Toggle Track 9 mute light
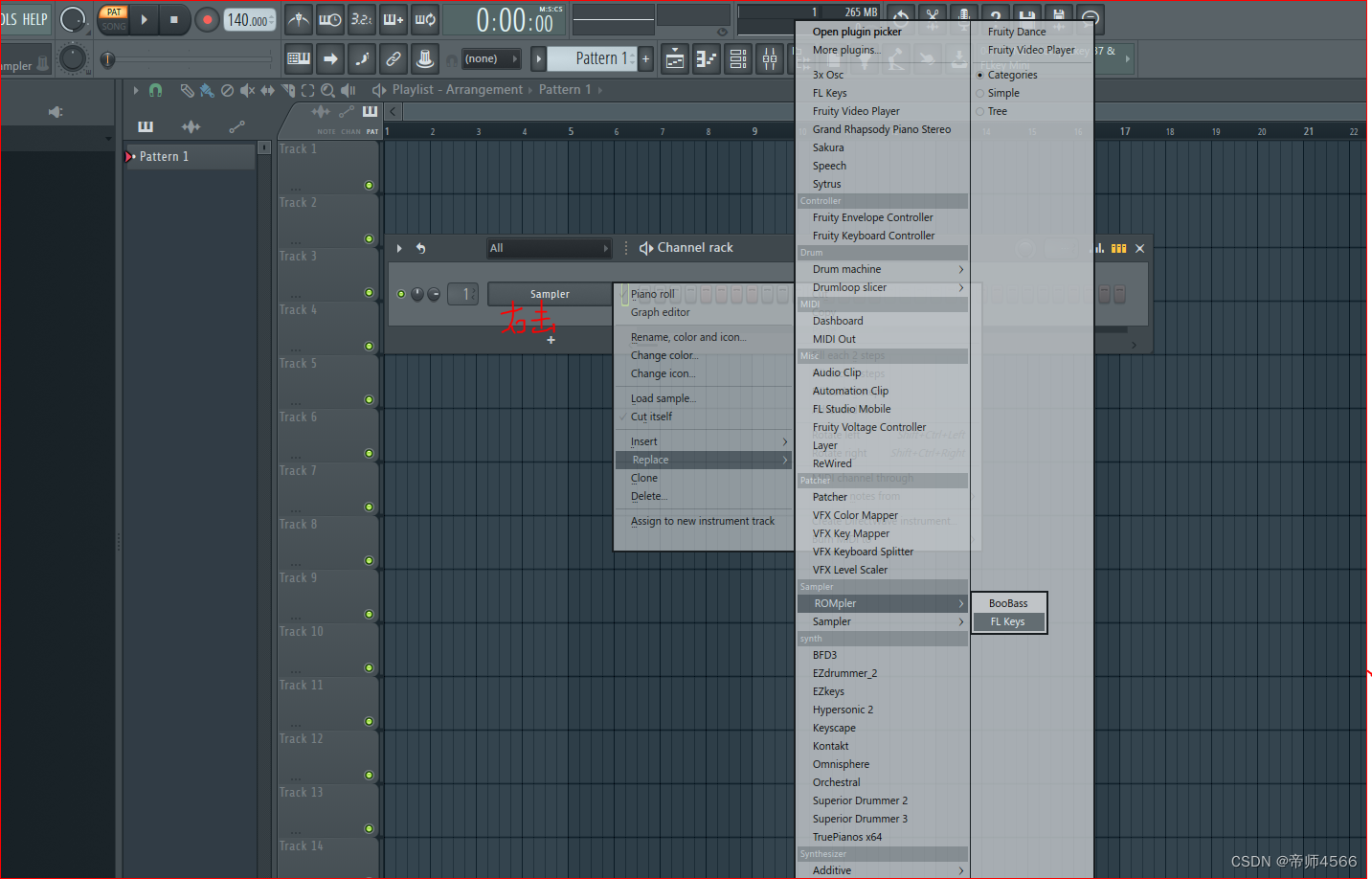The image size is (1372, 879). [x=369, y=614]
